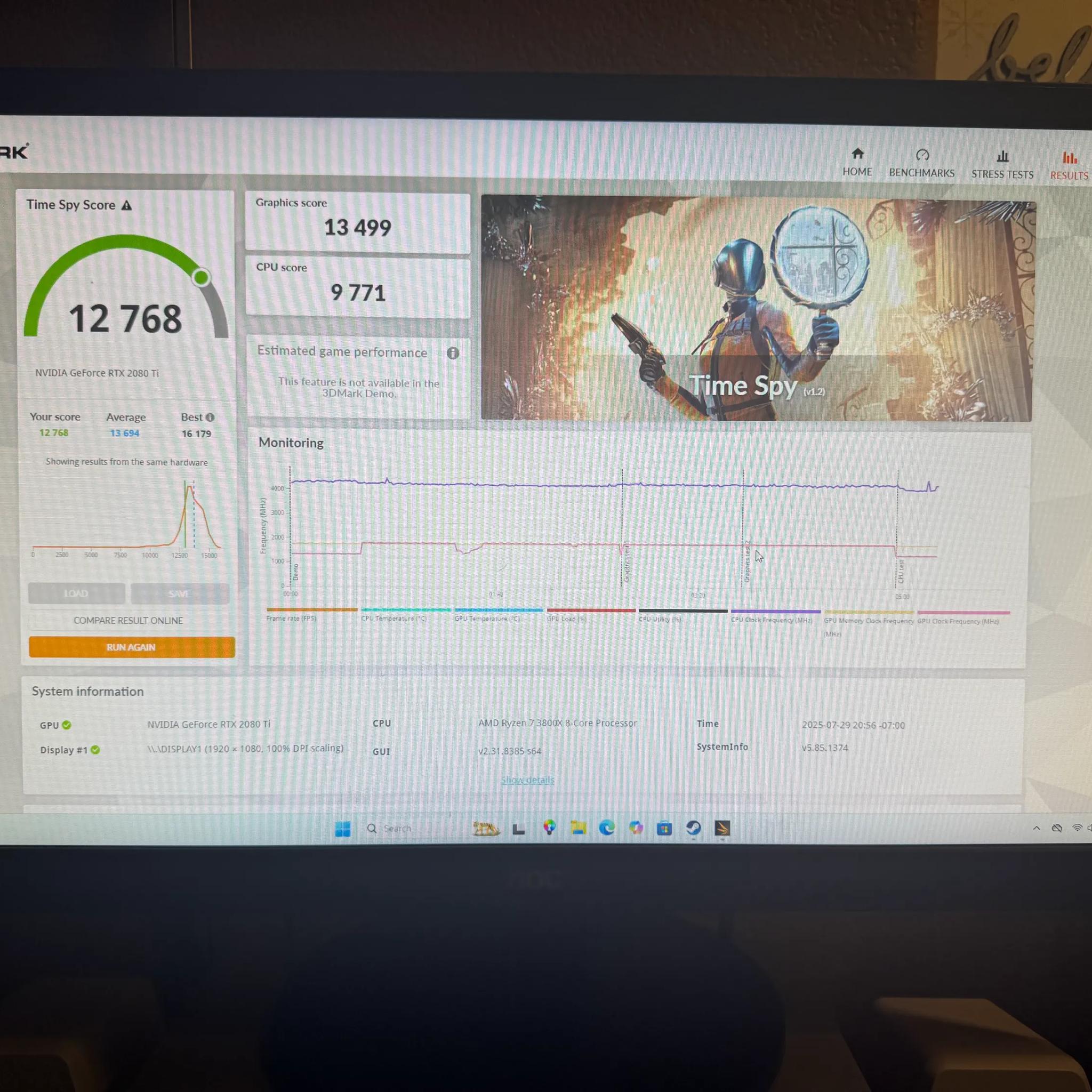Click the Your score value 12 768

(54, 432)
